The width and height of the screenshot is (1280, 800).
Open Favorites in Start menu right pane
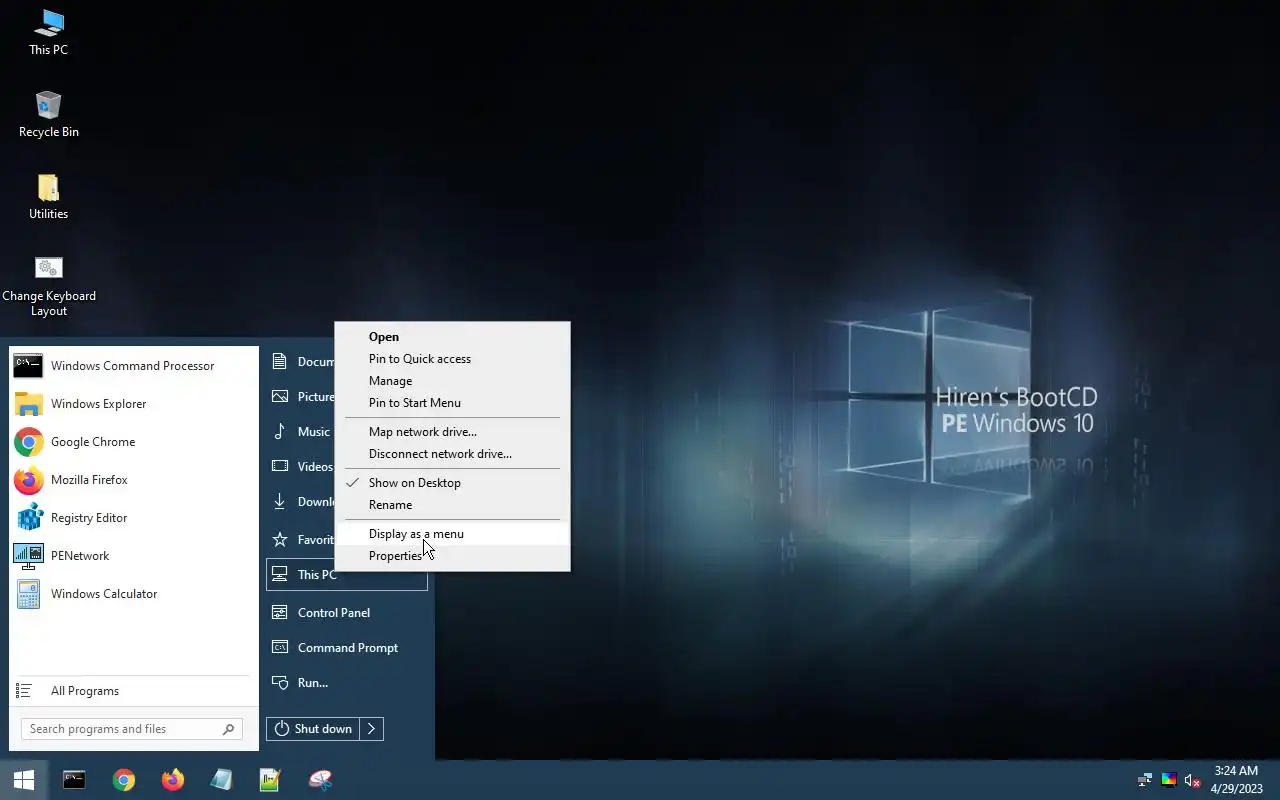[x=301, y=540]
